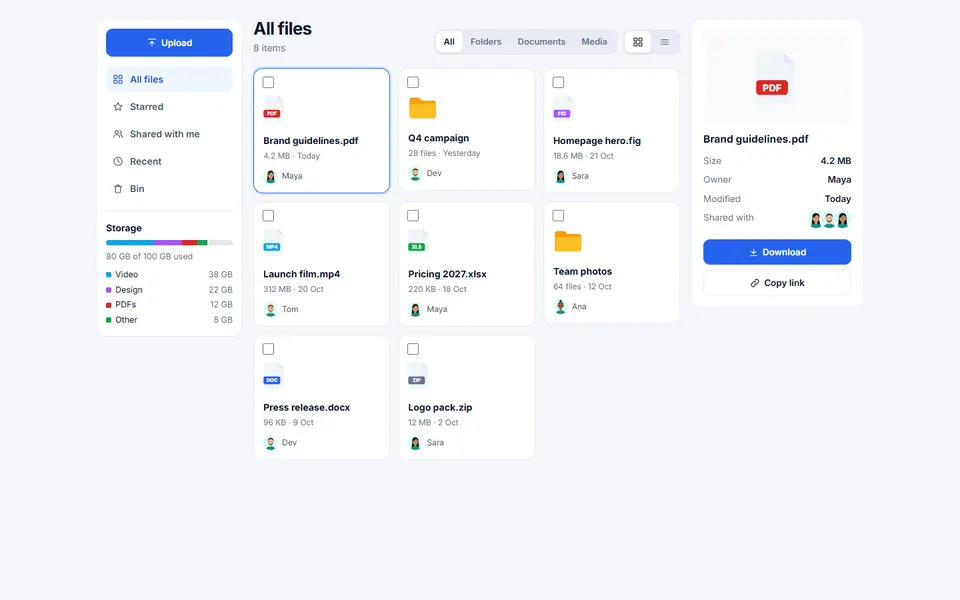Click the Other storage legend entry
This screenshot has height=600, width=960.
[169, 320]
